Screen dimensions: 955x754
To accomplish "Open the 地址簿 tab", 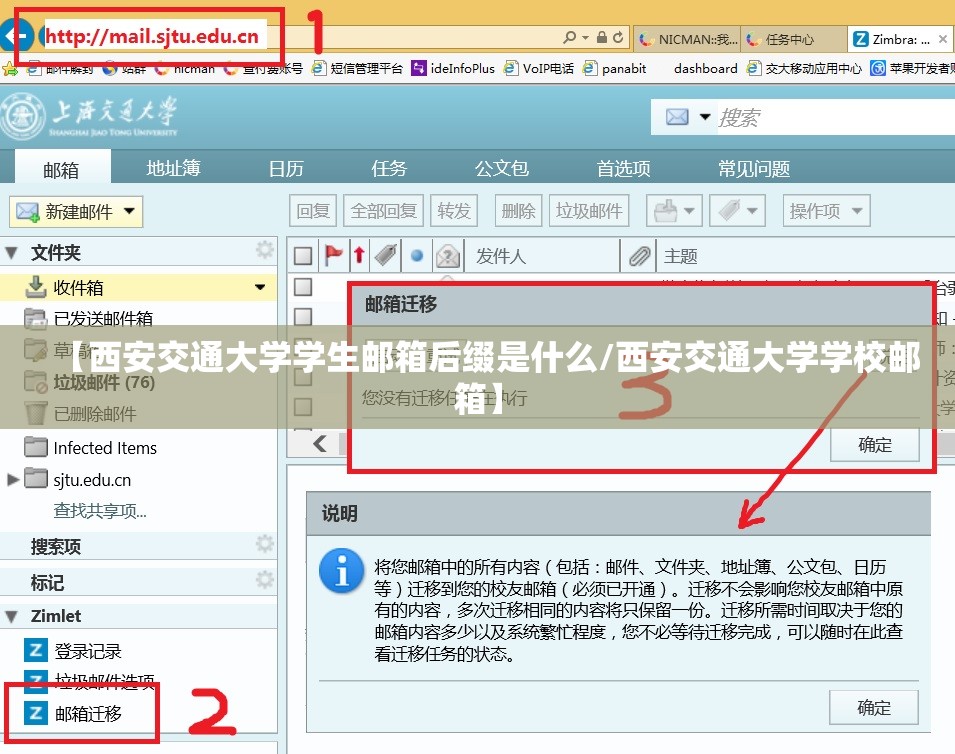I will tap(174, 168).
